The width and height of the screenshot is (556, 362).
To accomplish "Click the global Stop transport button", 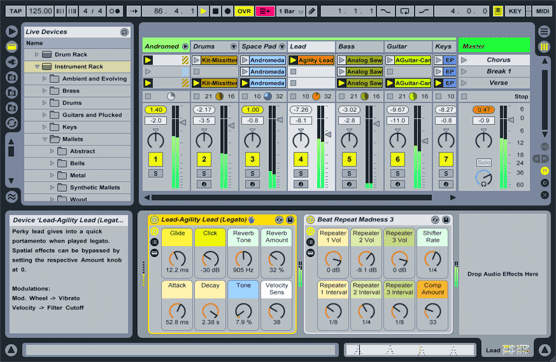I will point(215,11).
